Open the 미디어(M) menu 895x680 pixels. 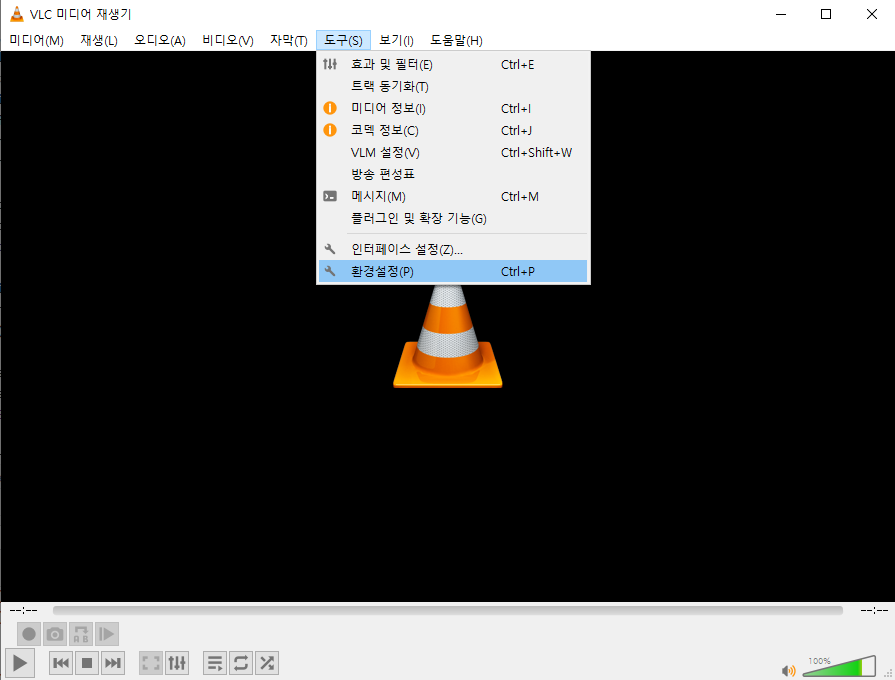pos(37,41)
